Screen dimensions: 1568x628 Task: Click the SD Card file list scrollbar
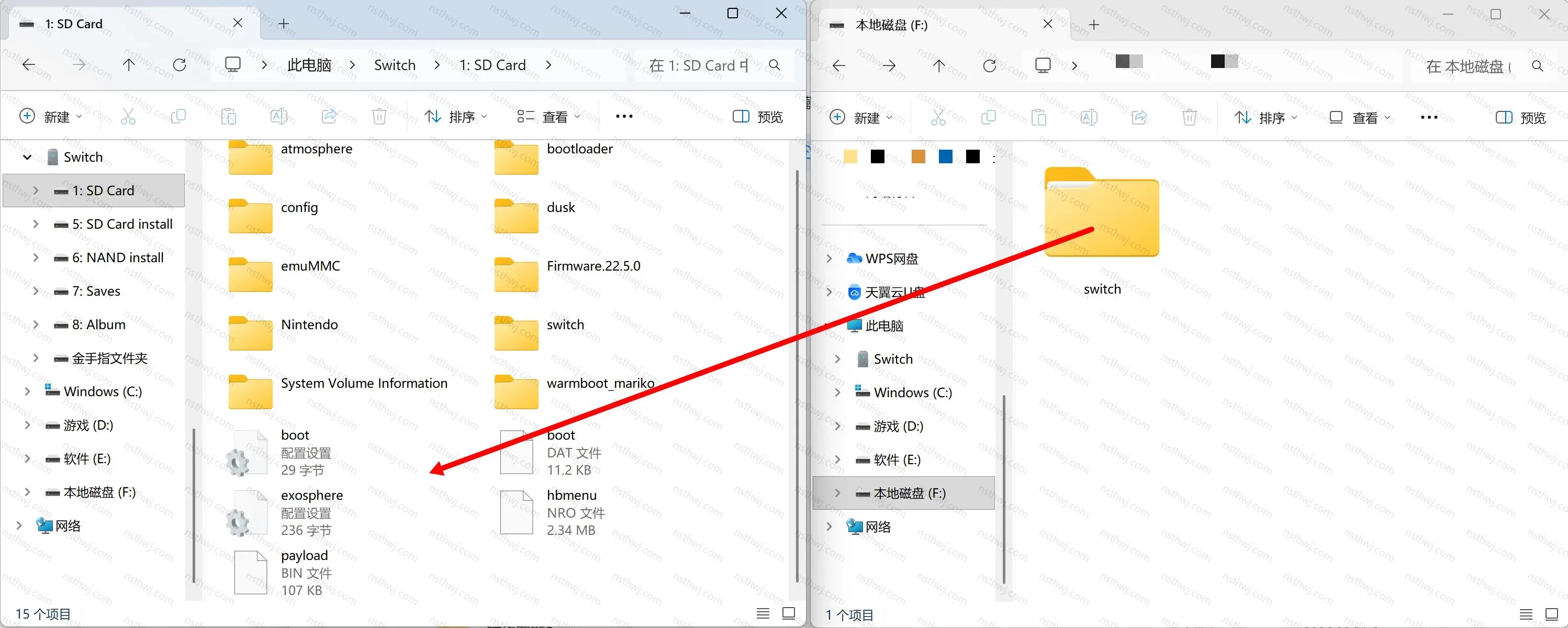point(797,377)
